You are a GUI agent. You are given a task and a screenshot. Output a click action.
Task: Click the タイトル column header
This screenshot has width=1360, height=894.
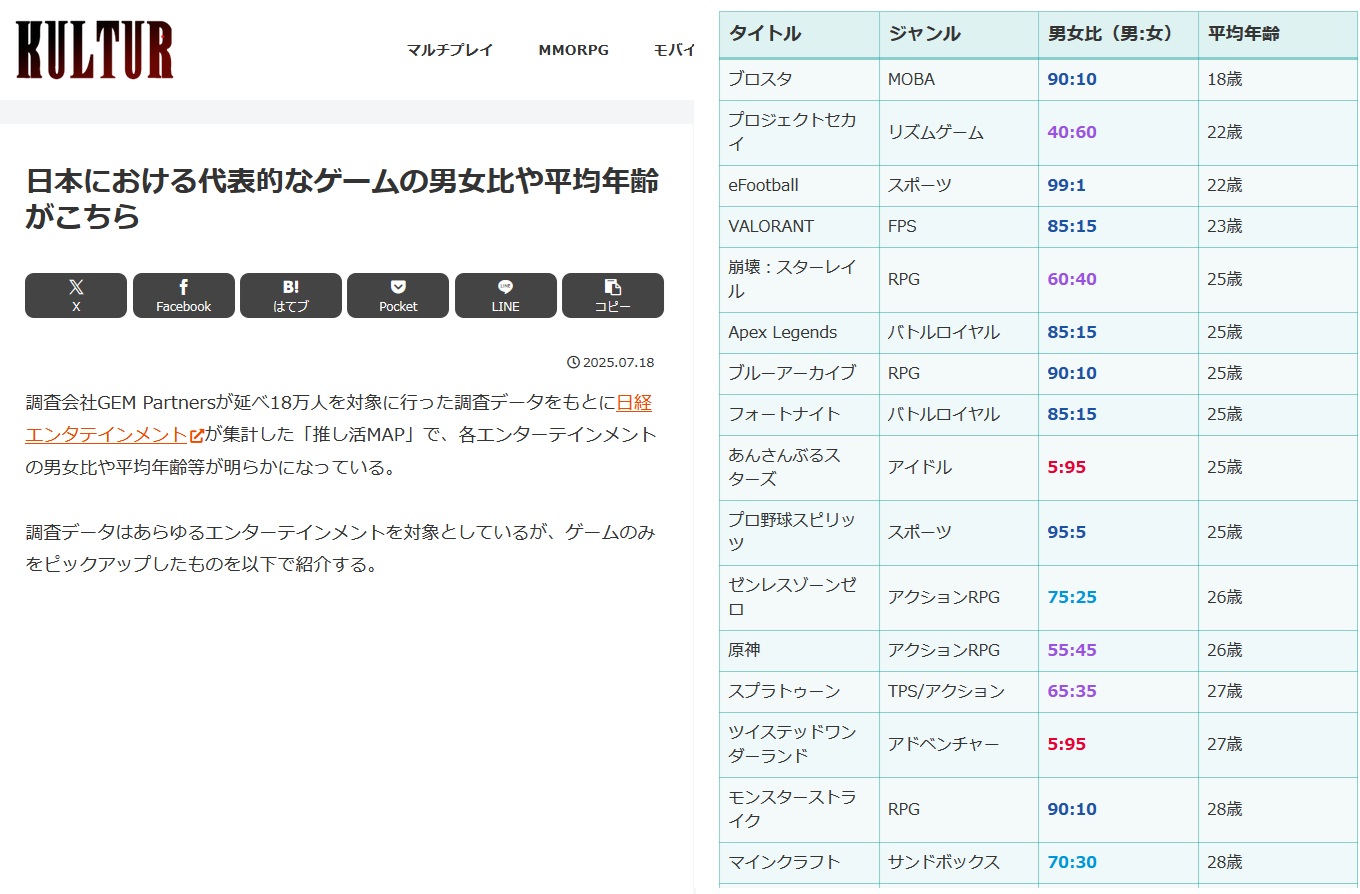765,34
